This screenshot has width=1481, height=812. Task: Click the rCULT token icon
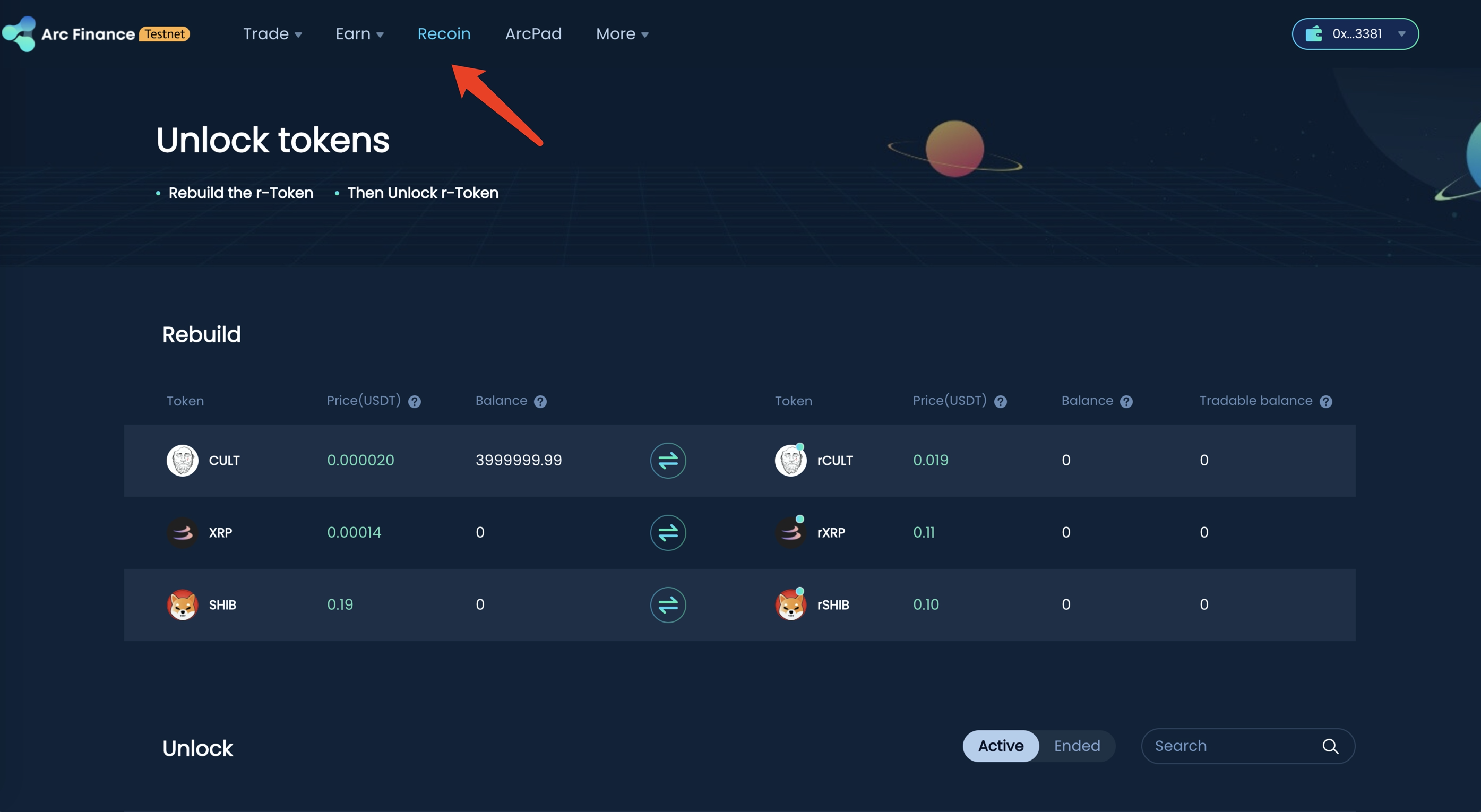[790, 460]
